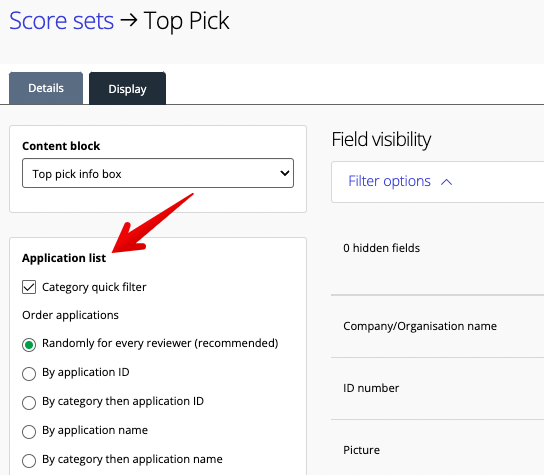Click the Field visibility heading
Image resolution: width=544 pixels, height=475 pixels.
[x=381, y=139]
